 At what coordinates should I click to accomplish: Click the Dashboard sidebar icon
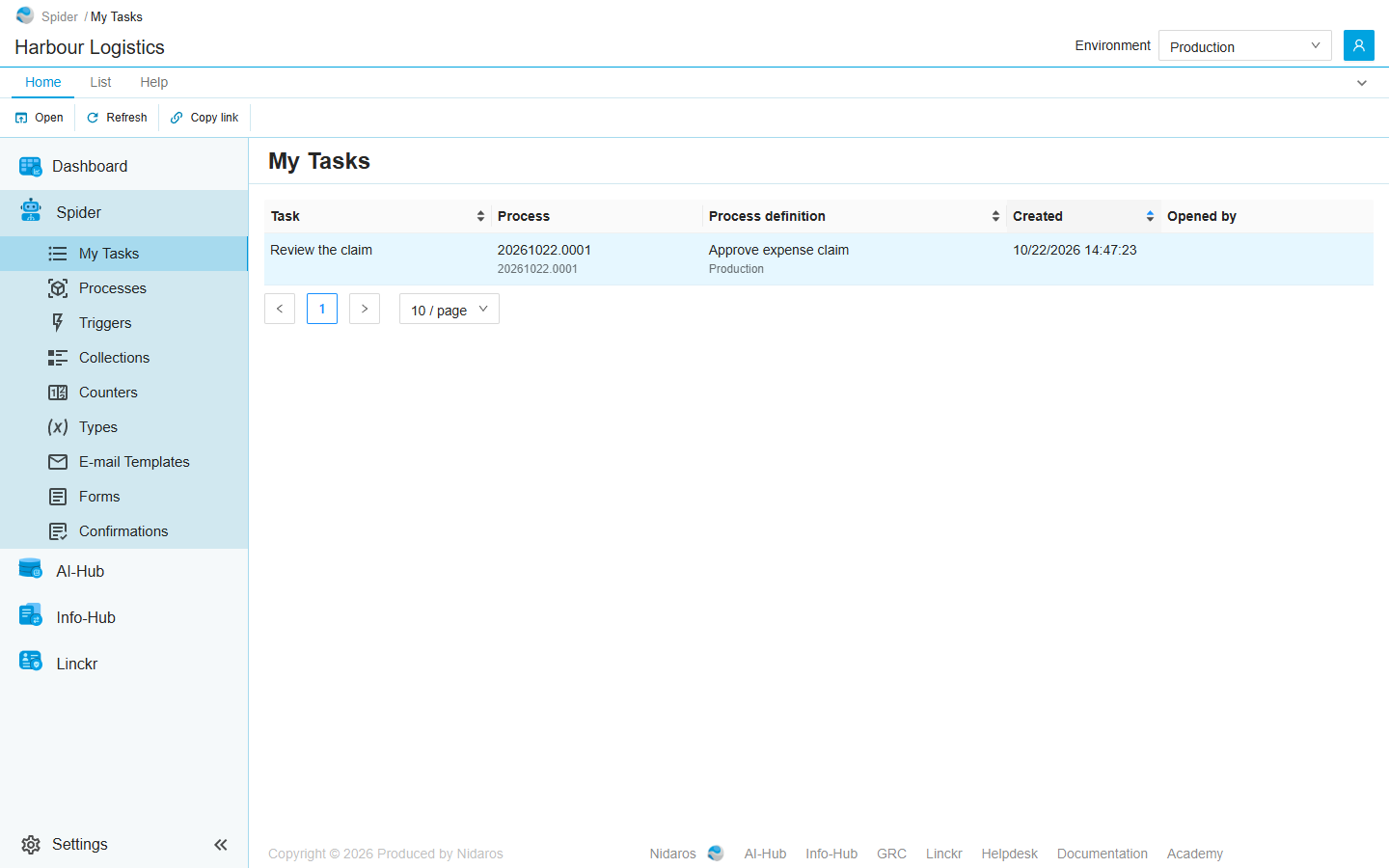(31, 166)
